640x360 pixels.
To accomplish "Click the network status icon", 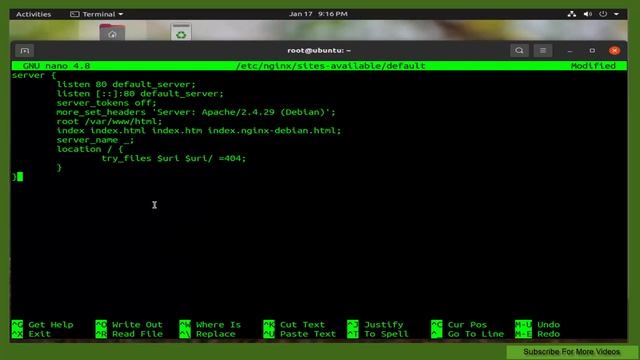I will (572, 14).
